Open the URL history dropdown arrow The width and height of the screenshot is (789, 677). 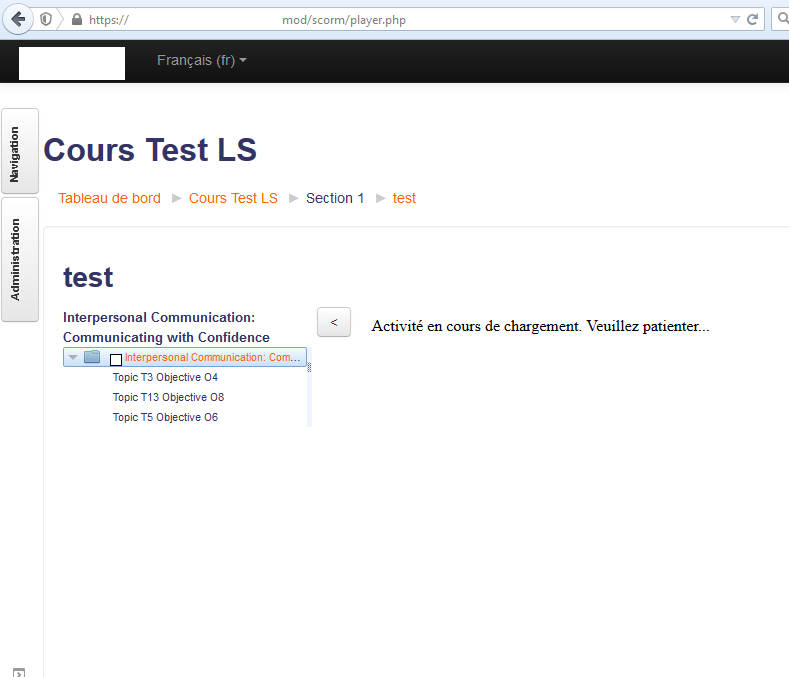coord(735,20)
